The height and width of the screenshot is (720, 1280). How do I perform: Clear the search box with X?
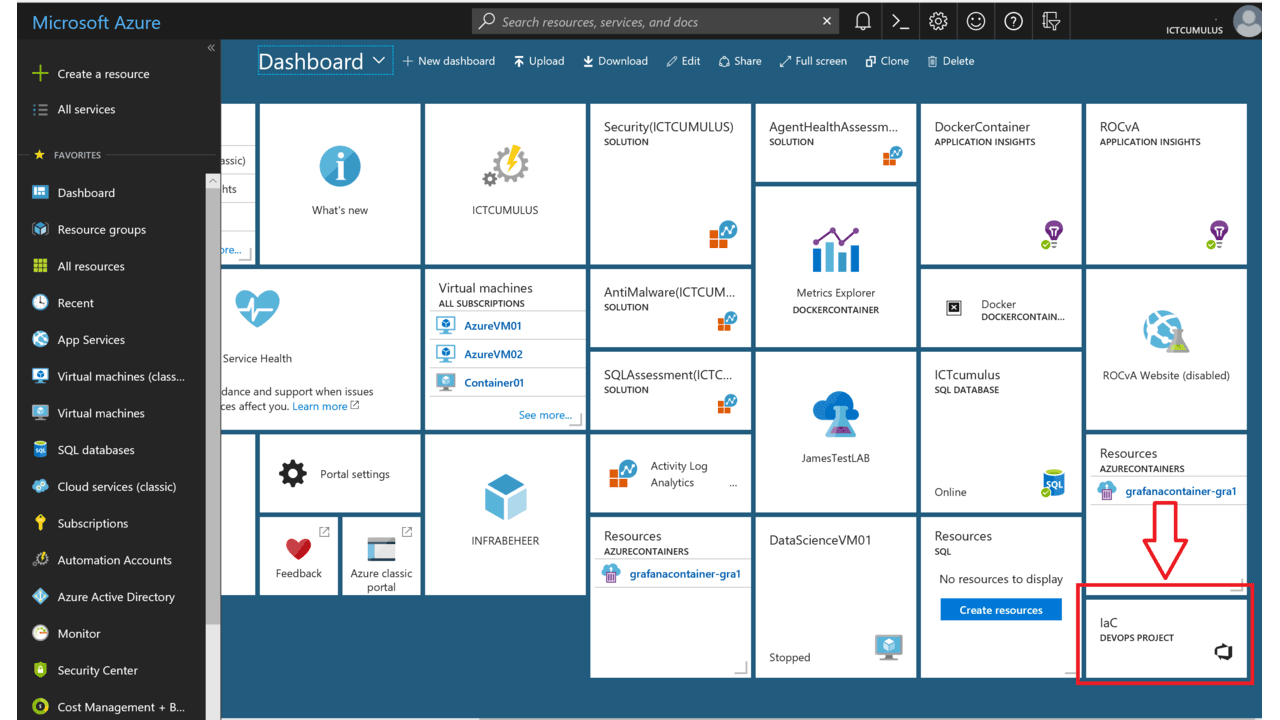click(827, 21)
